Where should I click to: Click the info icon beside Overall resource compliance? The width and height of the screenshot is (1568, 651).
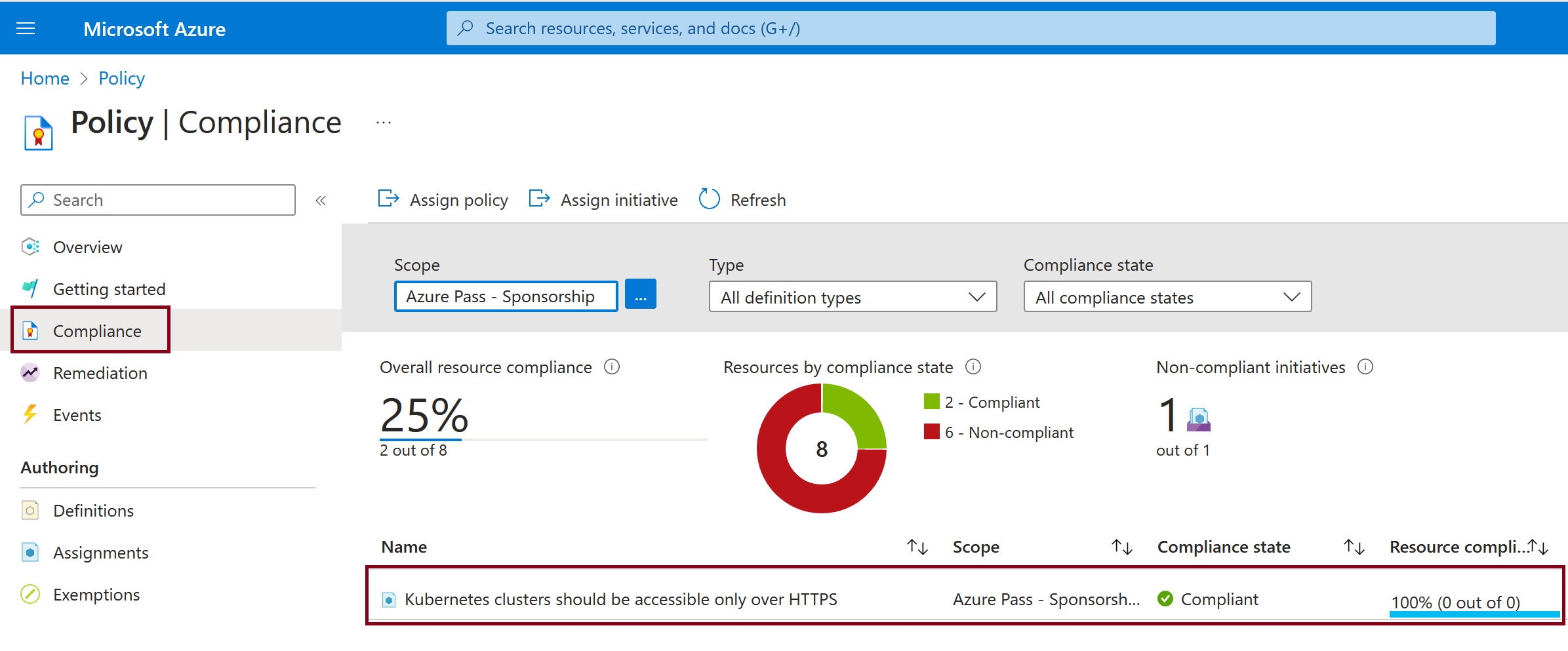coord(612,367)
